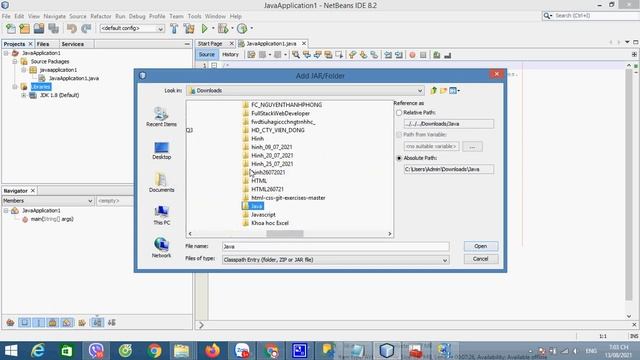Switch to the History editor view
Image resolution: width=640 pixels, height=360 pixels.
[230, 55]
